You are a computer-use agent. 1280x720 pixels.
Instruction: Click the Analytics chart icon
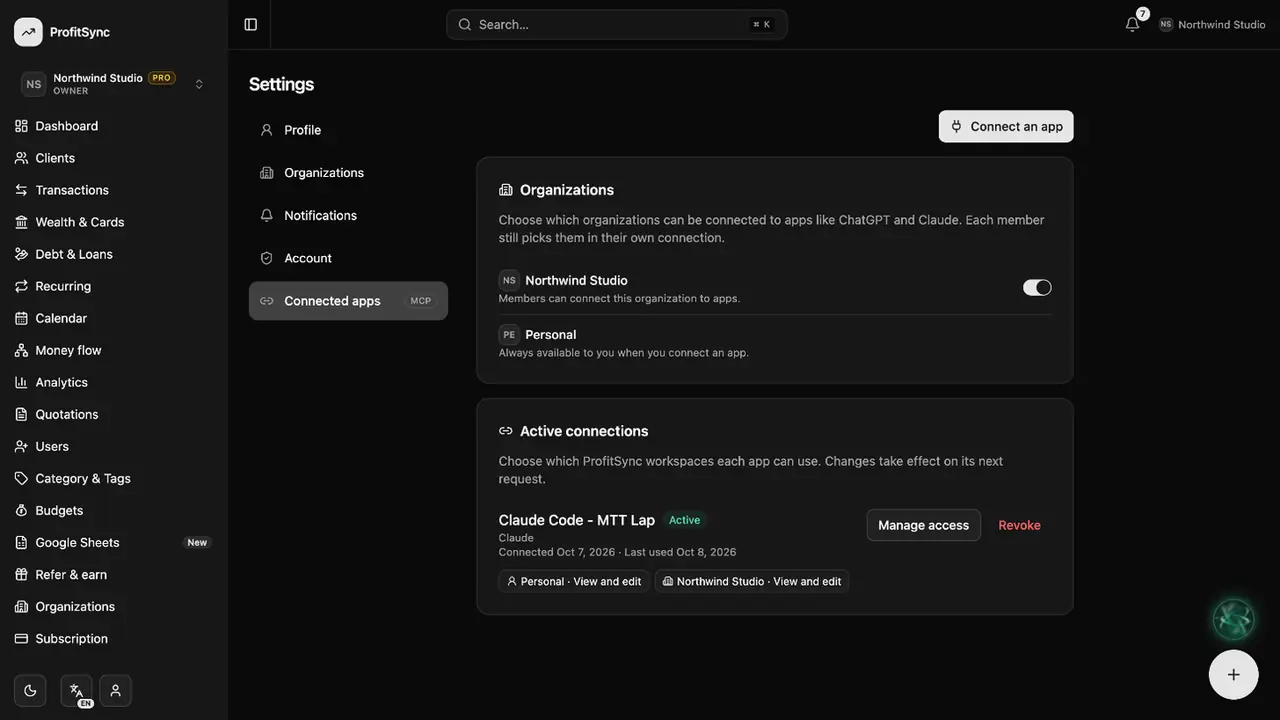(21, 382)
